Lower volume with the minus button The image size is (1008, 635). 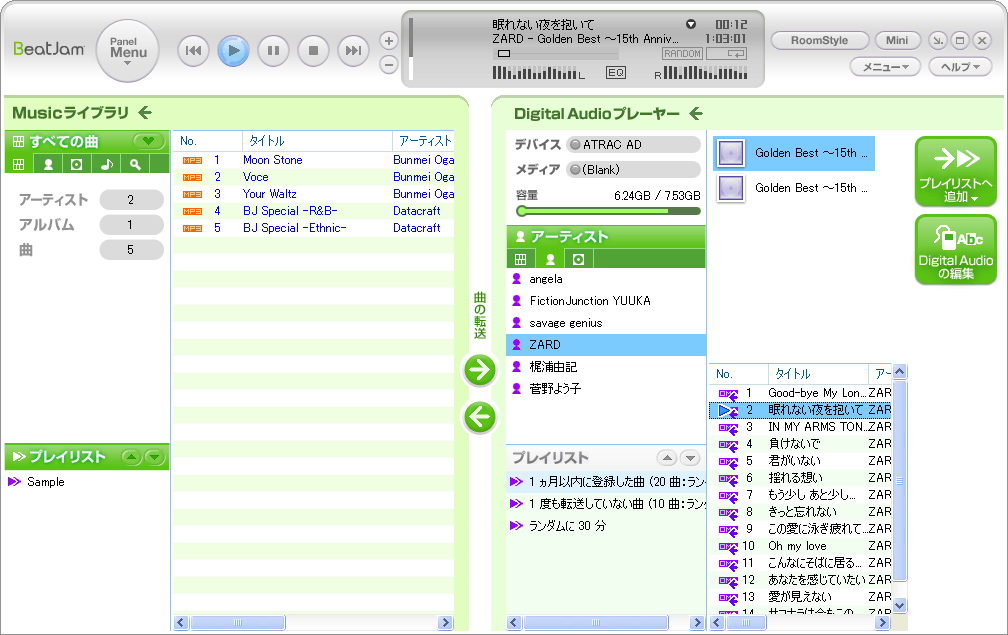388,64
